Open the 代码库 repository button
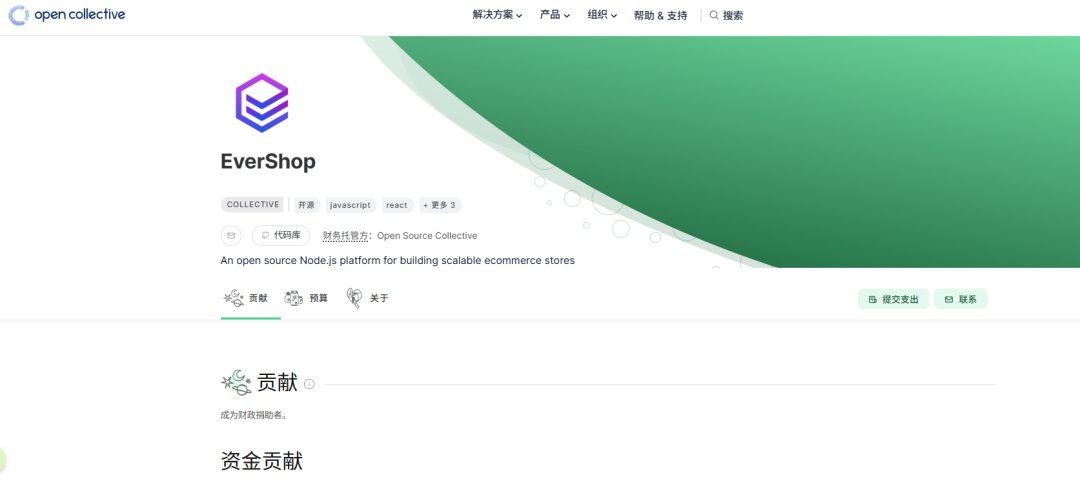Viewport: 1080px width, 486px height. coord(280,235)
